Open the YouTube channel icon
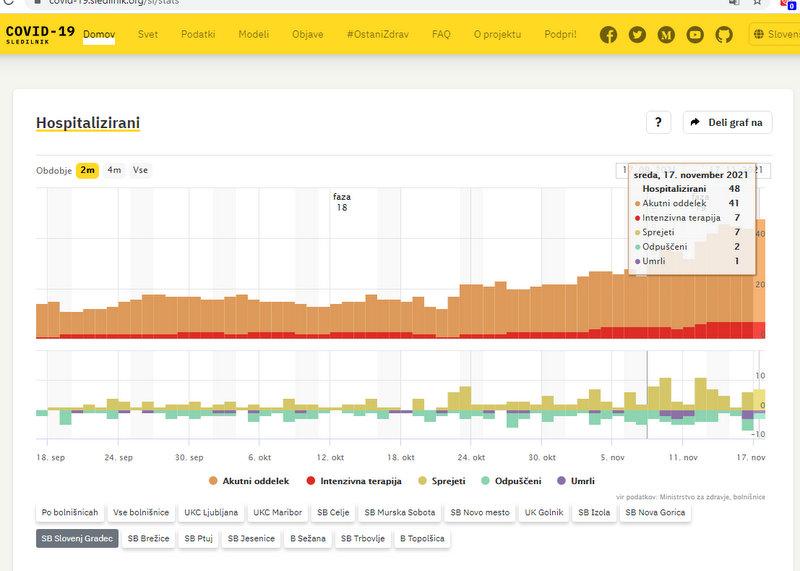This screenshot has width=800, height=571. click(x=695, y=35)
